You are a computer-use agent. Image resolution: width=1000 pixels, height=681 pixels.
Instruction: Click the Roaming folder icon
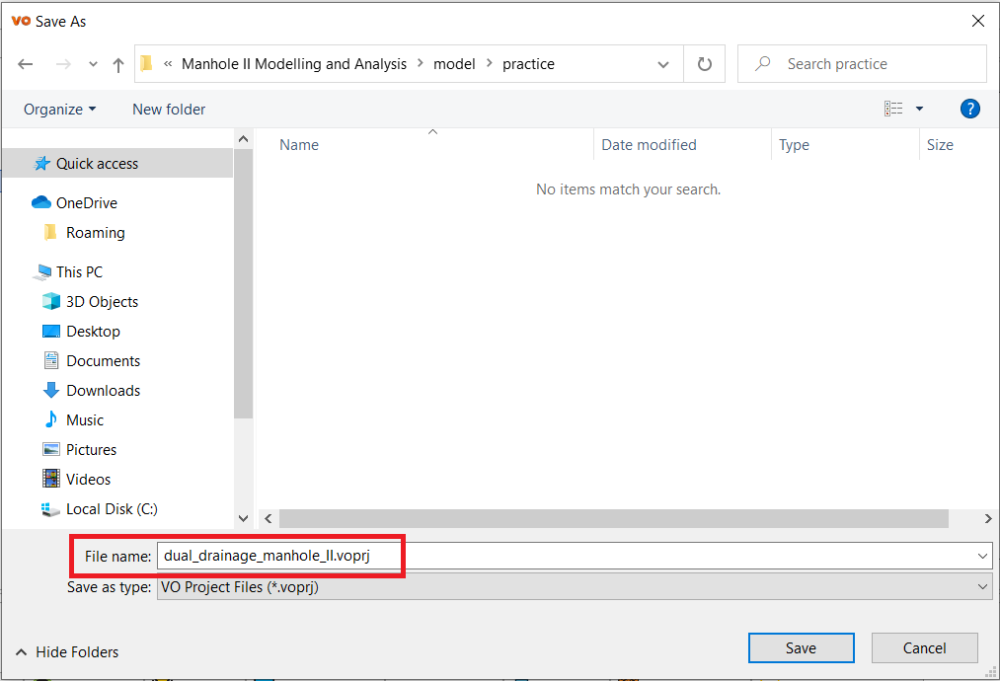pyautogui.click(x=50, y=232)
